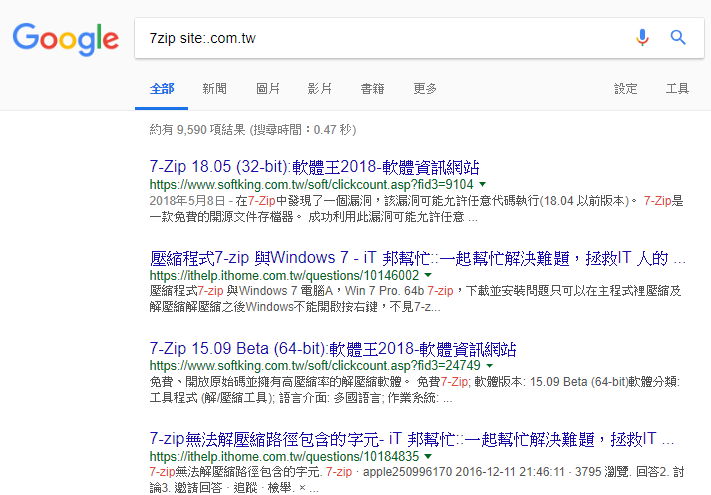
Task: Switch to the 新聞 tab
Action: 214,89
